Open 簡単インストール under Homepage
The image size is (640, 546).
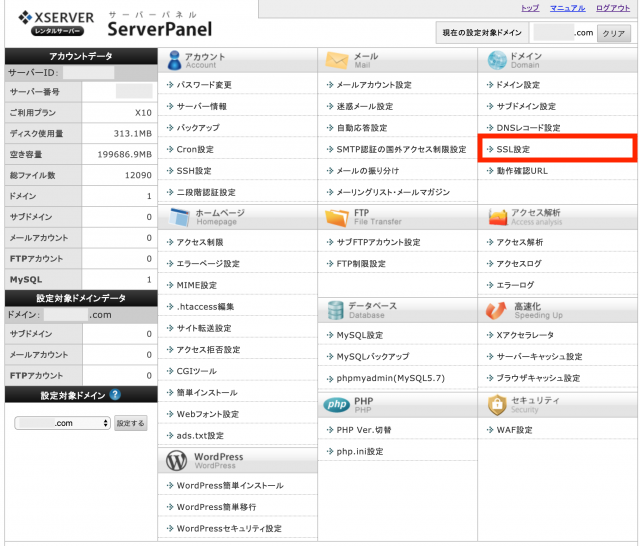click(207, 393)
